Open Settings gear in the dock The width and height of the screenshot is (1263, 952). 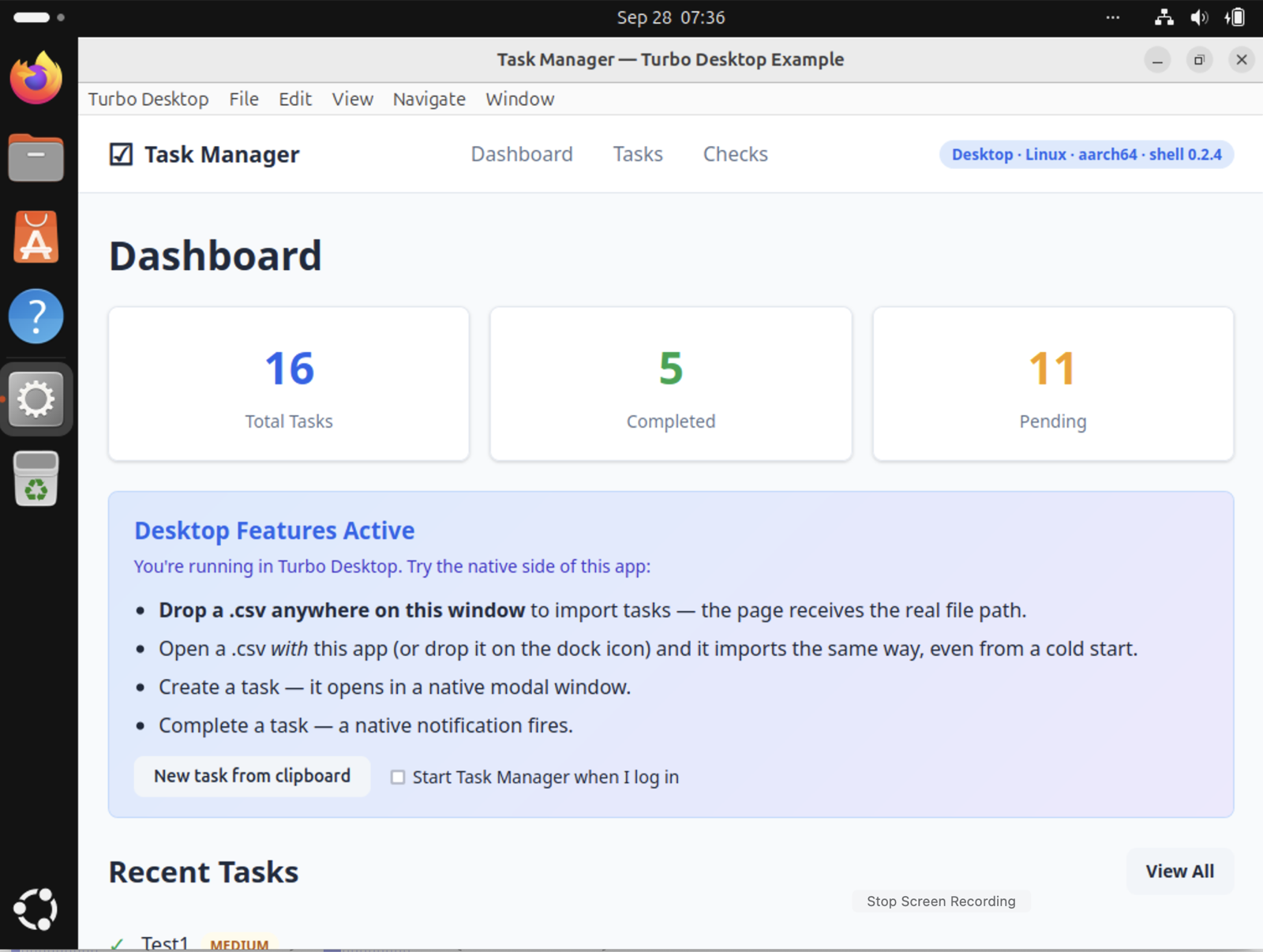36,399
